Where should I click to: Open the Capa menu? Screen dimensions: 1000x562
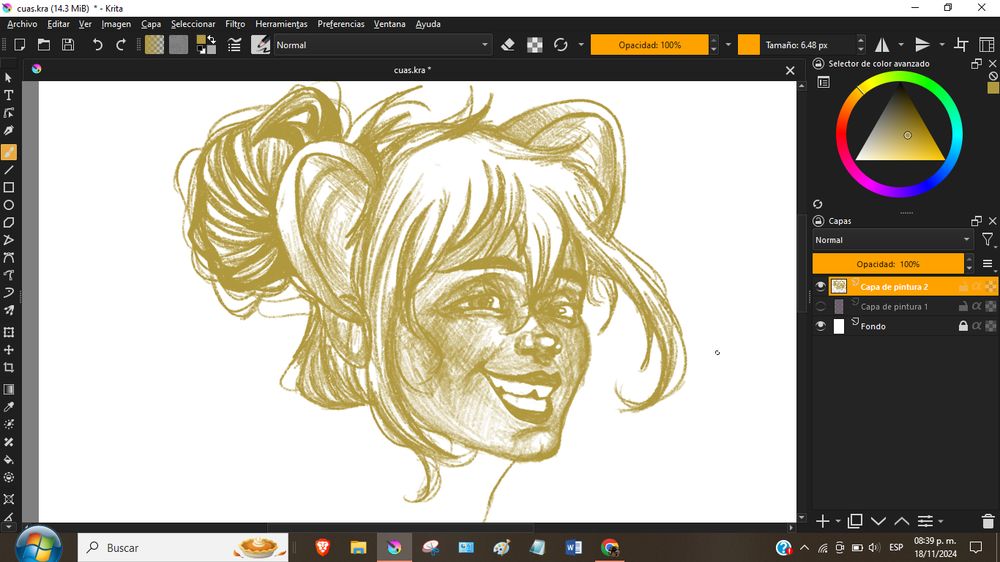(151, 24)
